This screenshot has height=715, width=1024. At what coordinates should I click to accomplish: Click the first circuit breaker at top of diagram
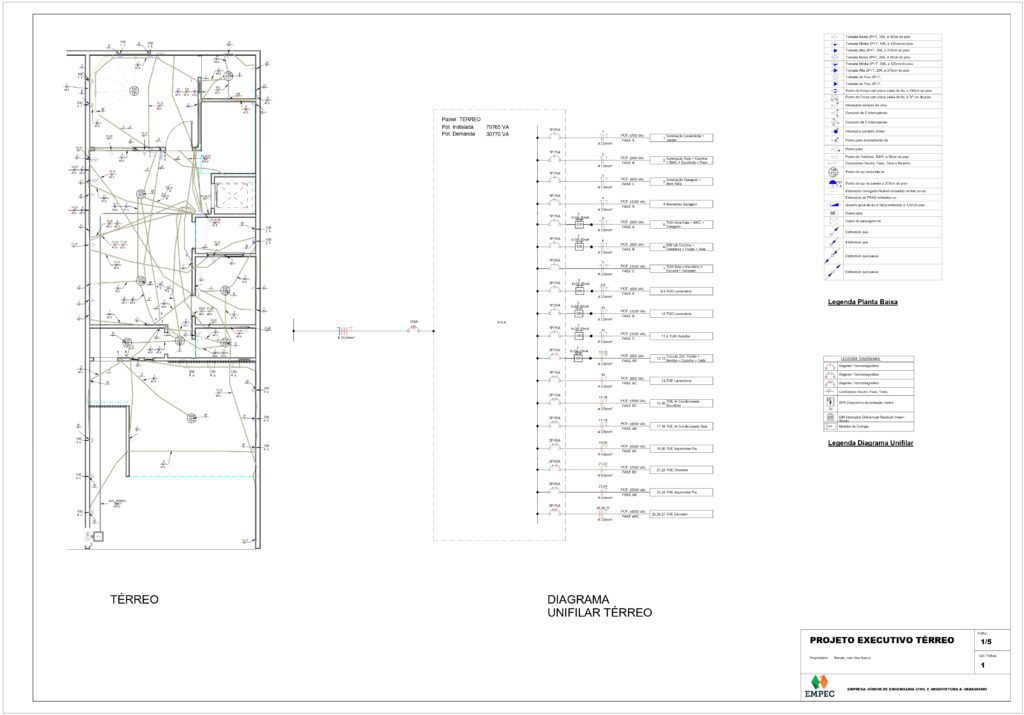click(x=554, y=135)
